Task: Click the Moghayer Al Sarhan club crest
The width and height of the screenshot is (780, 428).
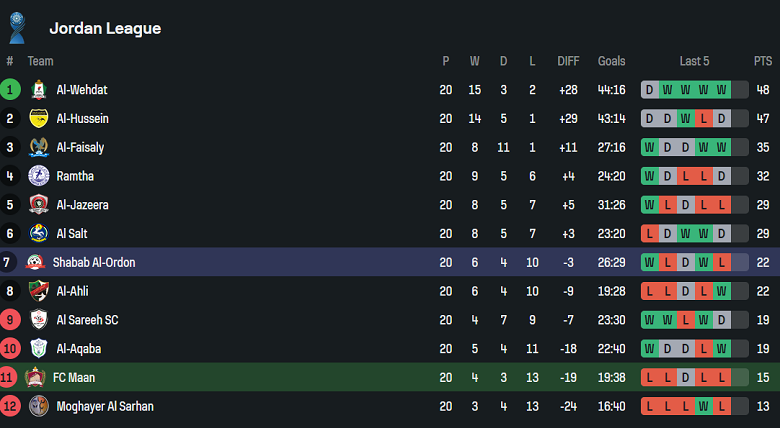Action: [x=39, y=407]
